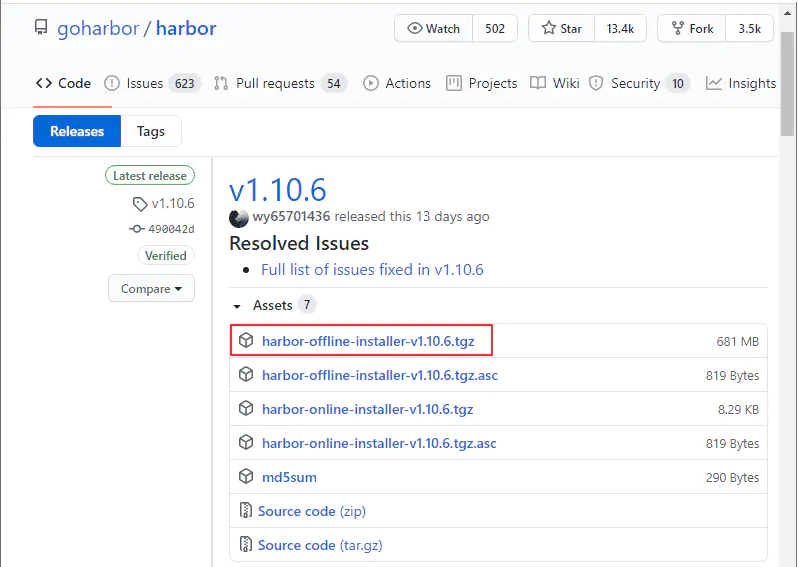The height and width of the screenshot is (567, 798).
Task: Click the 290 Bytes file size text
Action: 732,478
